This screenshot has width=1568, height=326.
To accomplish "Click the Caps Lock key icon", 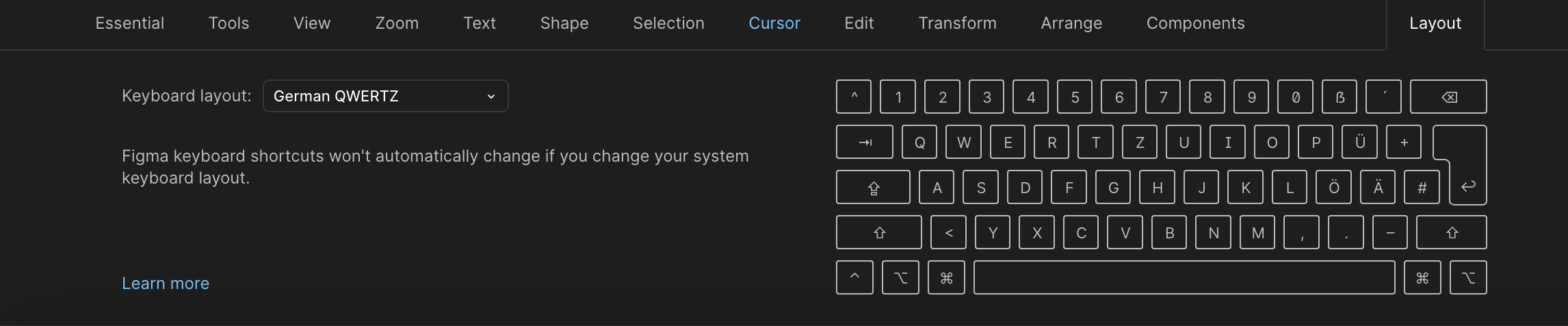I will click(874, 188).
